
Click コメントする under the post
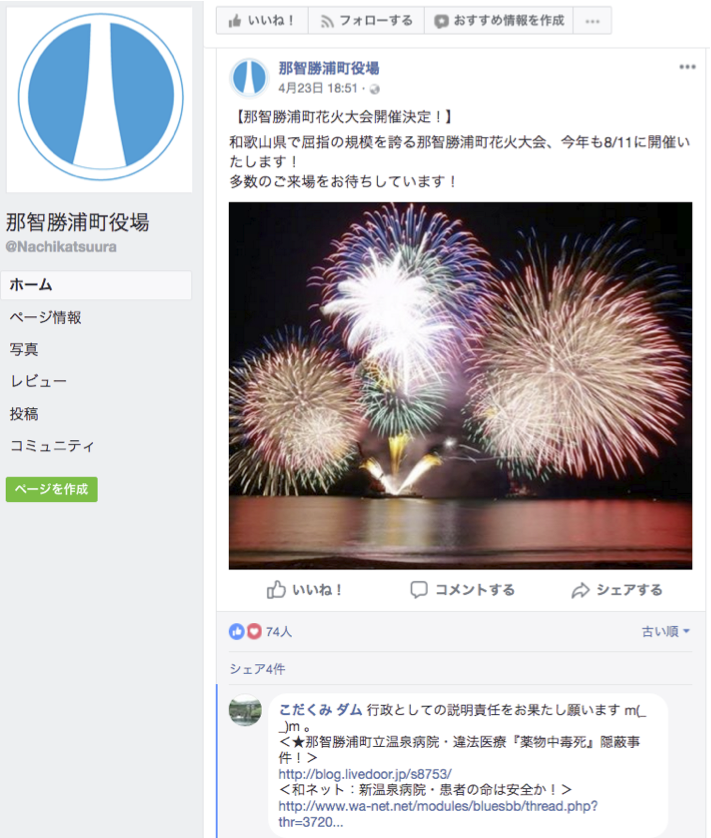(x=462, y=590)
